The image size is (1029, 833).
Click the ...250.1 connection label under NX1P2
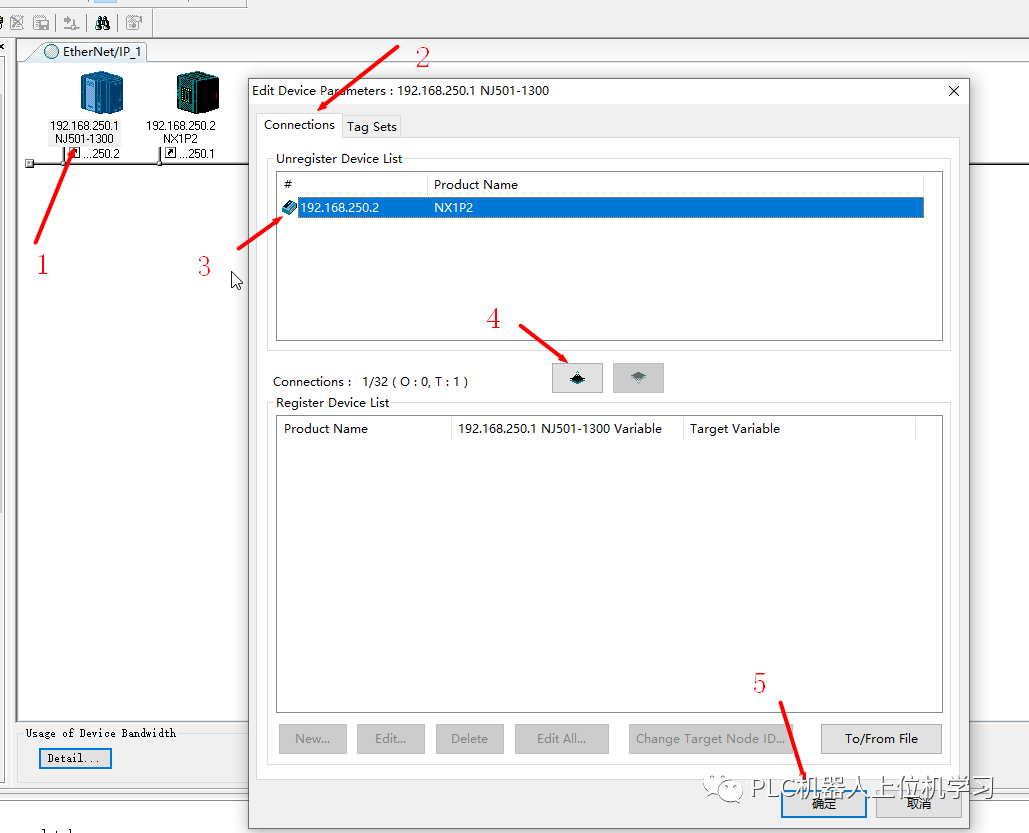coord(197,154)
